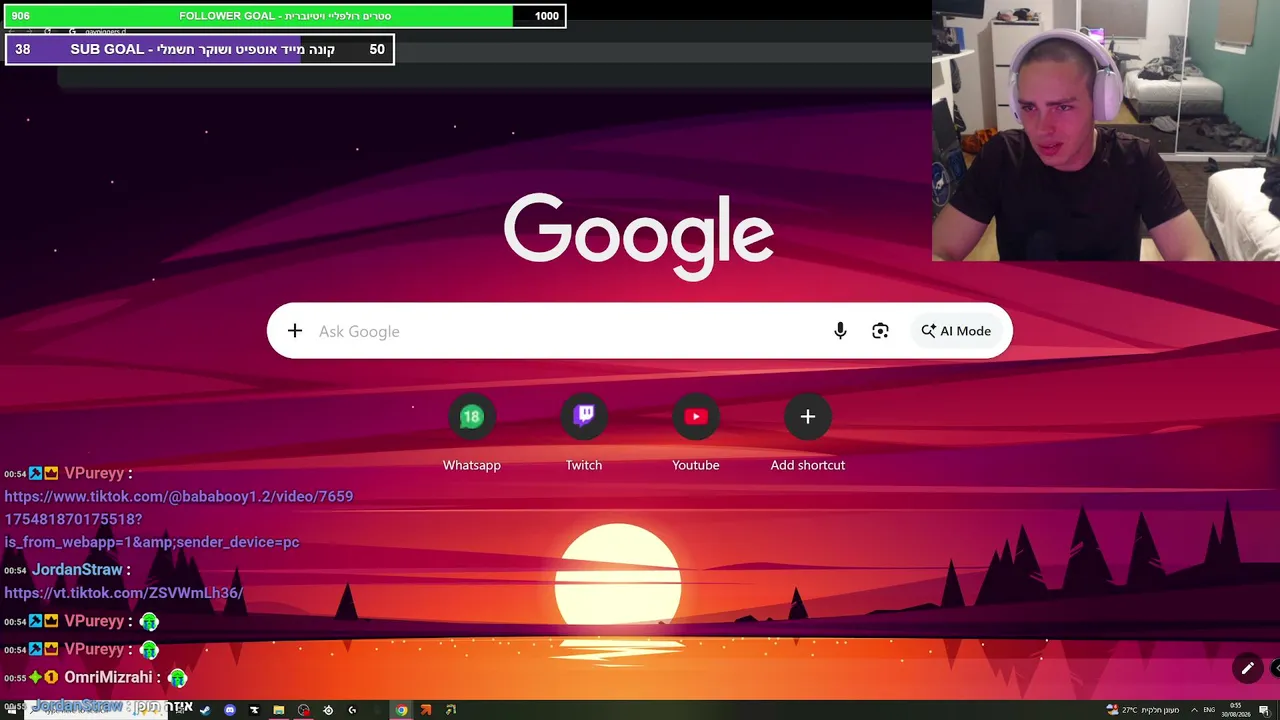This screenshot has width=1280, height=720.
Task: Open the Logitech G Hub taskbar icon
Action: pyautogui.click(x=352, y=710)
